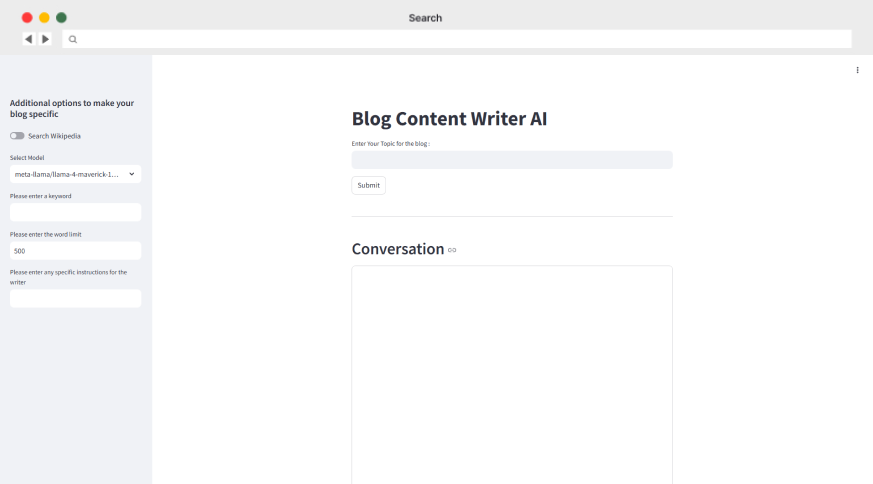Click the specific instructions input box
Image resolution: width=873 pixels, height=484 pixels.
[x=75, y=298]
